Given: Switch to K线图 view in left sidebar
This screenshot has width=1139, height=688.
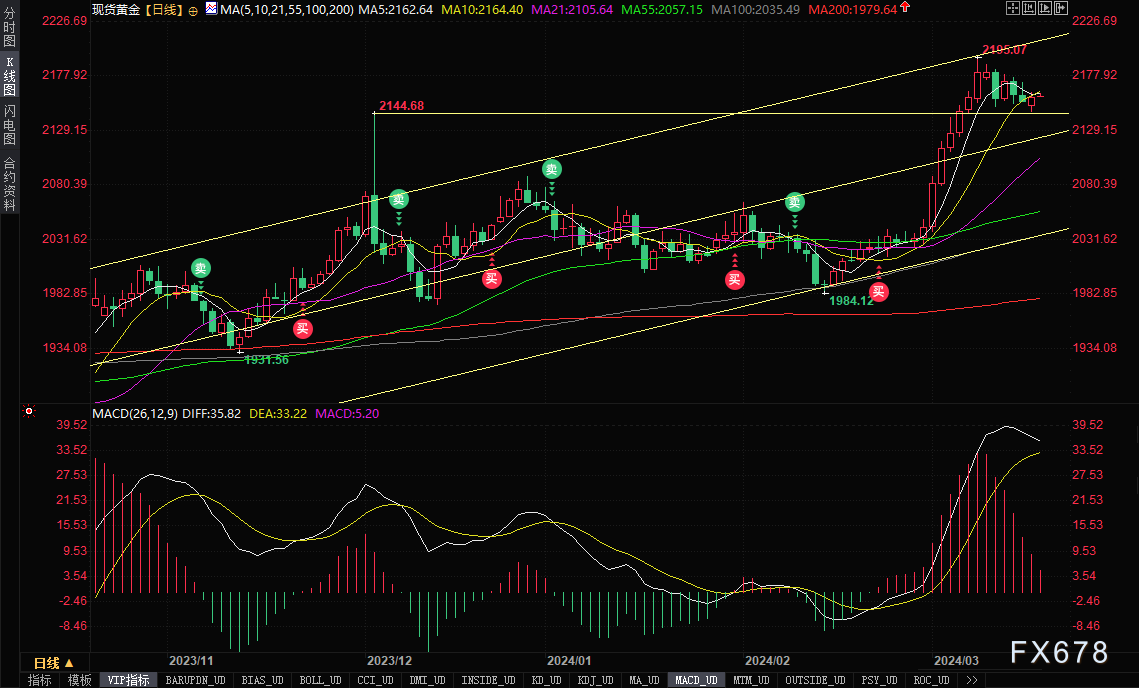Looking at the screenshot, I should 9,78.
